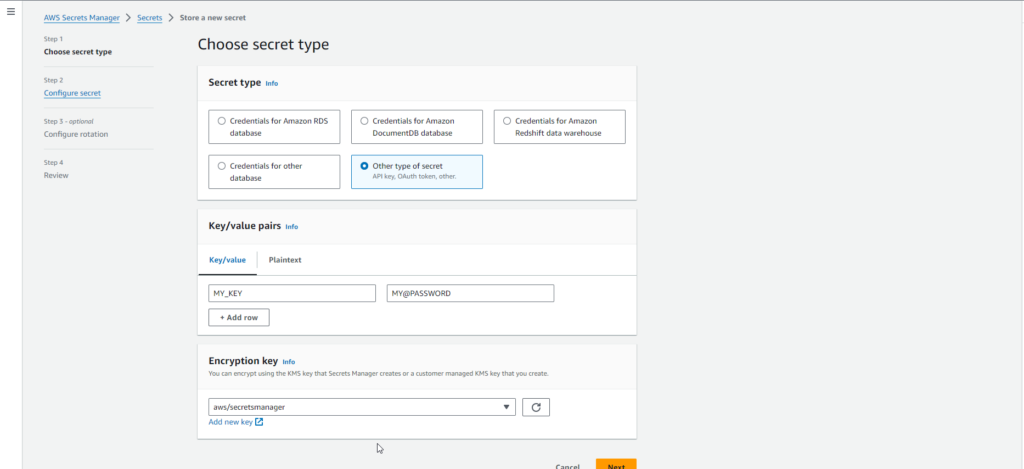
Task: Click the external link icon by Add new key
Action: 259,422
